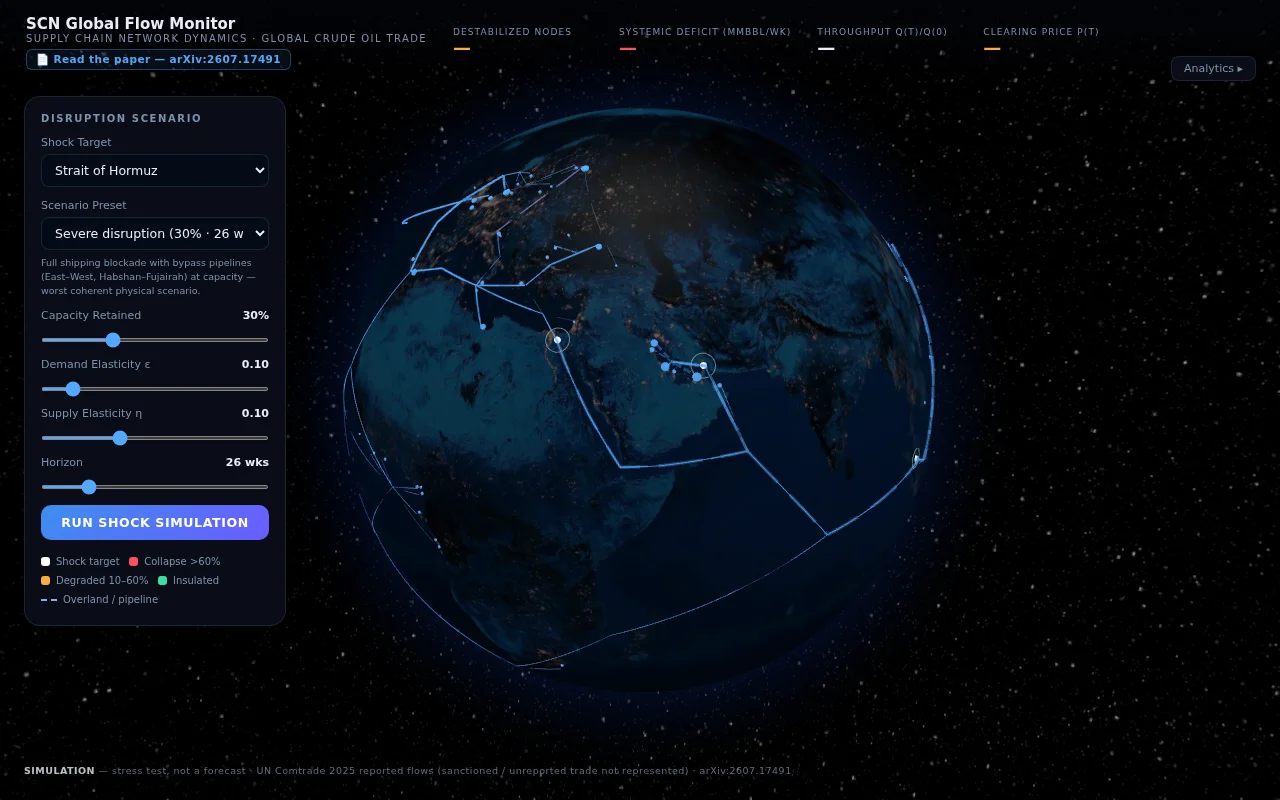Click the Systemic Deficit (MMBBL/WK) metric
The width and height of the screenshot is (1280, 800).
coord(704,38)
